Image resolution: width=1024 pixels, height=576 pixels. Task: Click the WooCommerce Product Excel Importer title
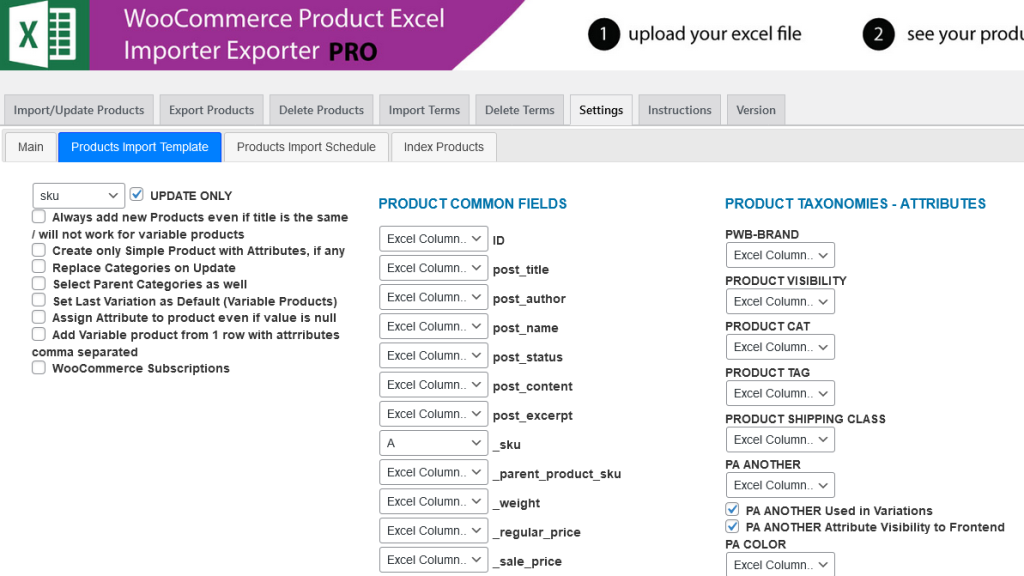[285, 35]
